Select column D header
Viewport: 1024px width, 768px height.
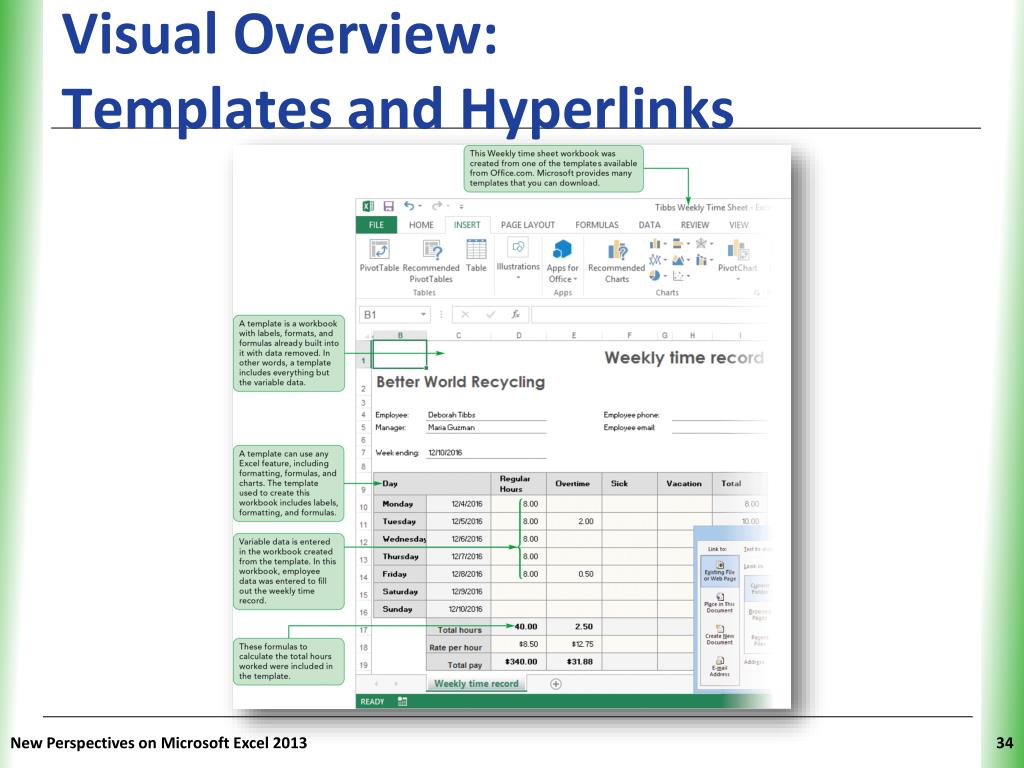point(519,335)
